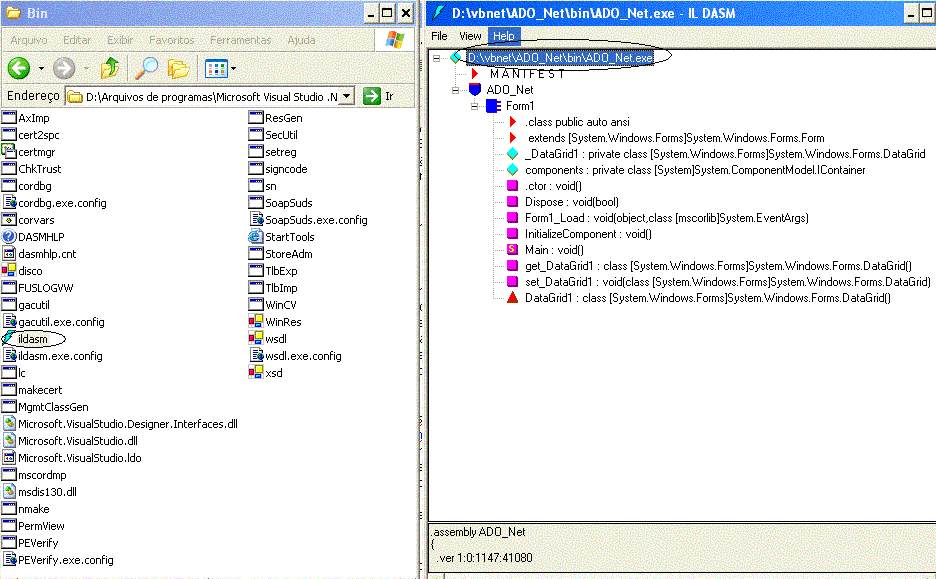Open ildasm executable in Bin folder
Screen dimensions: 936x579
click(x=33, y=339)
